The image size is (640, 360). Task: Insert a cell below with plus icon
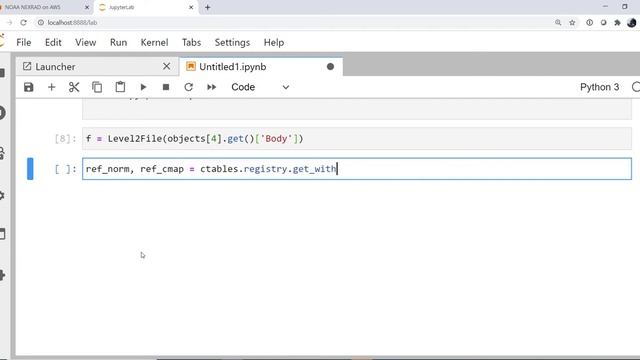51,87
